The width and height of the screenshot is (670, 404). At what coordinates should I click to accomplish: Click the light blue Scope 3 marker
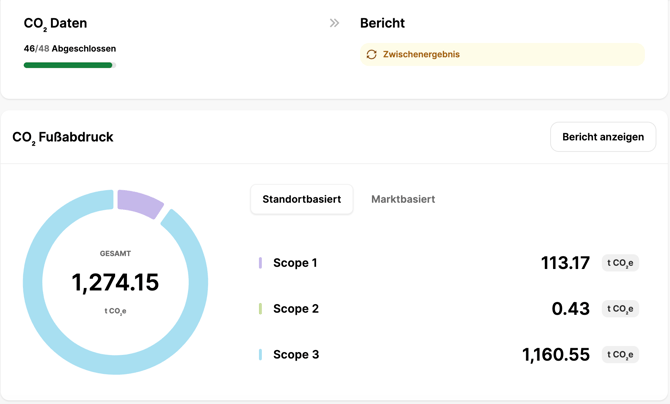pos(261,355)
